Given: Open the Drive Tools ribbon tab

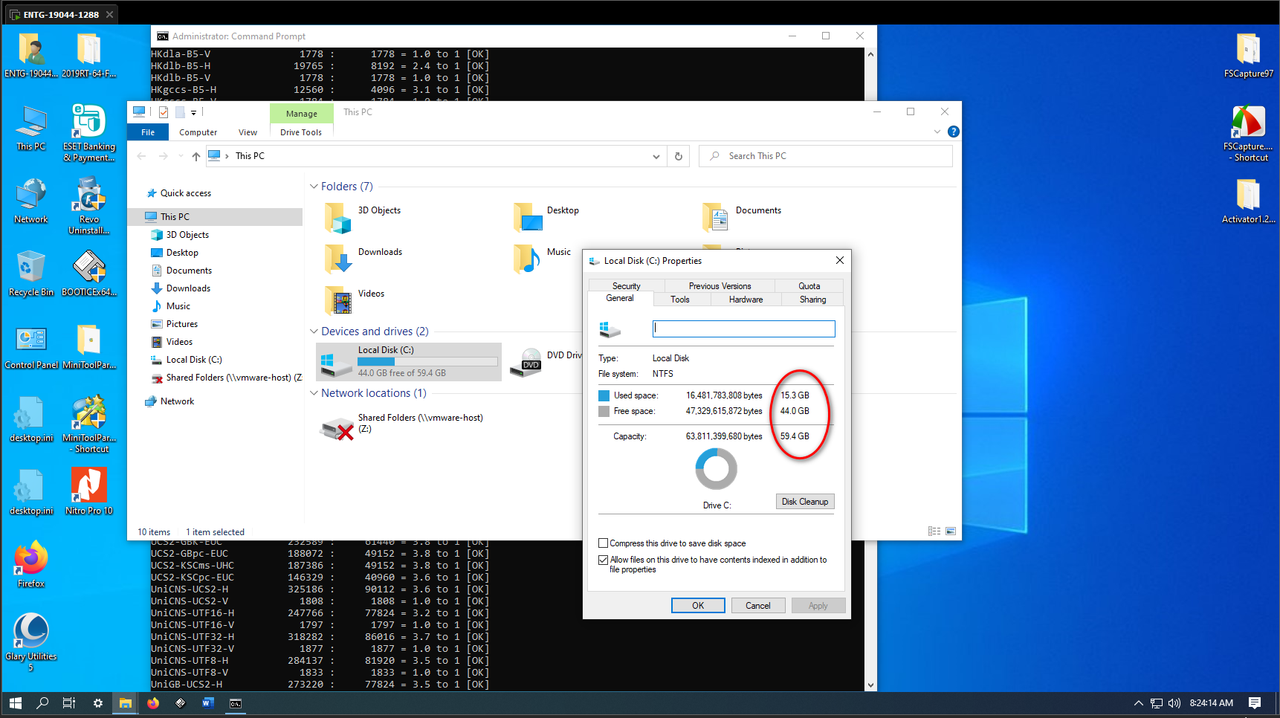Looking at the screenshot, I should [x=301, y=132].
